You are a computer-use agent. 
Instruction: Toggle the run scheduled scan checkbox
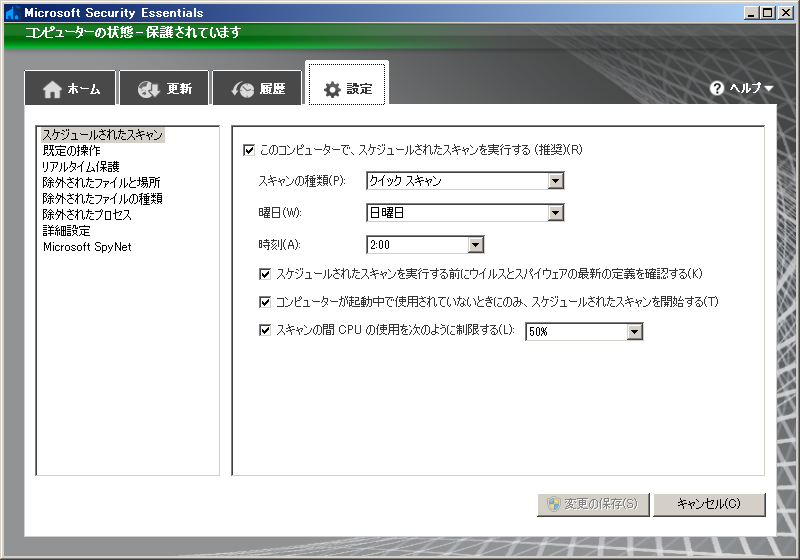[249, 150]
